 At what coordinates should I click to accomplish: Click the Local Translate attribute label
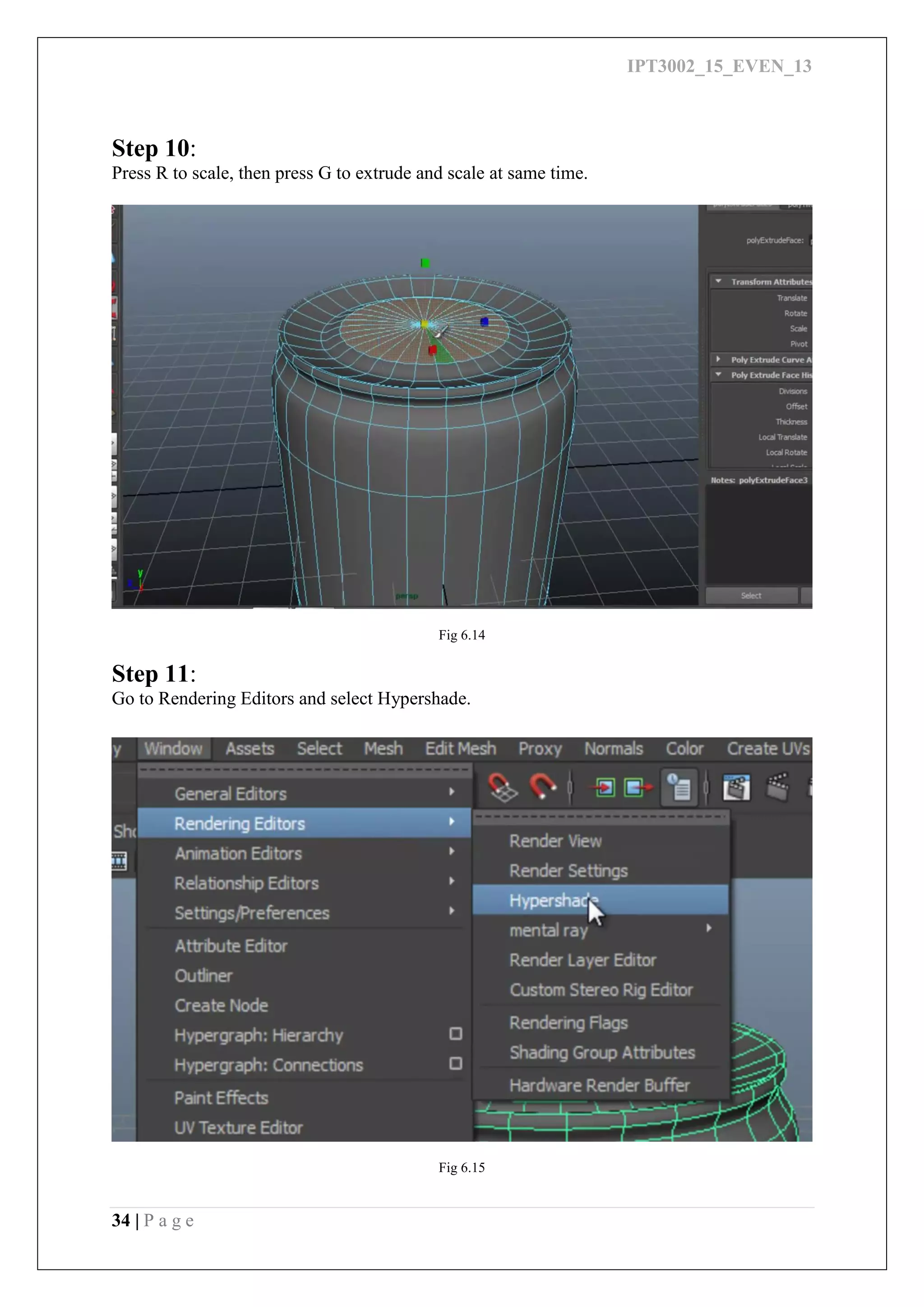[783, 437]
